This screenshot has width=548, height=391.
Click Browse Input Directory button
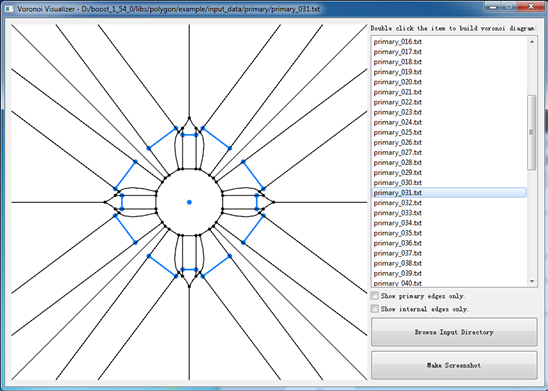tap(454, 332)
